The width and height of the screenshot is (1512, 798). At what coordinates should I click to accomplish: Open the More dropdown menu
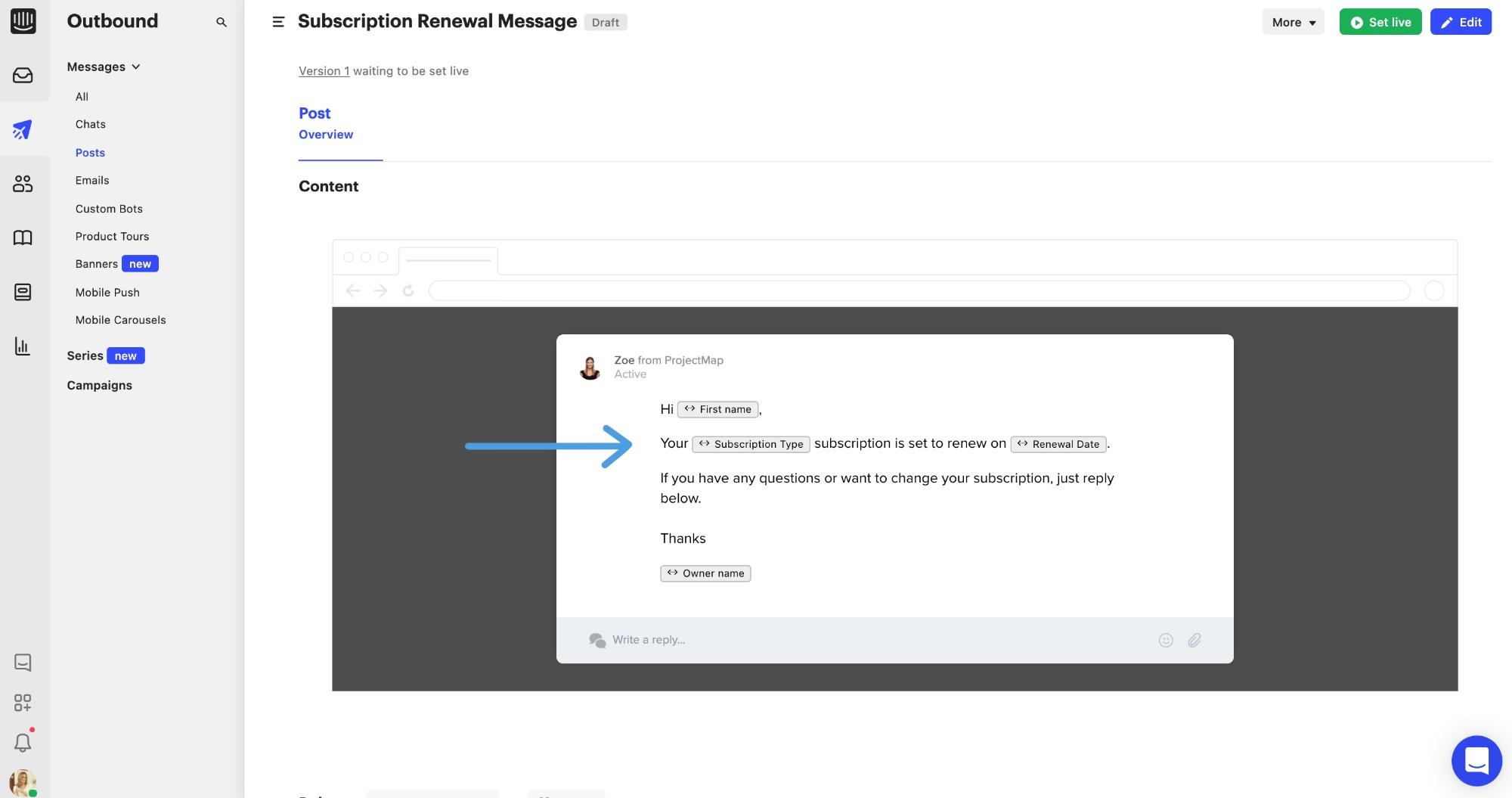1294,22
